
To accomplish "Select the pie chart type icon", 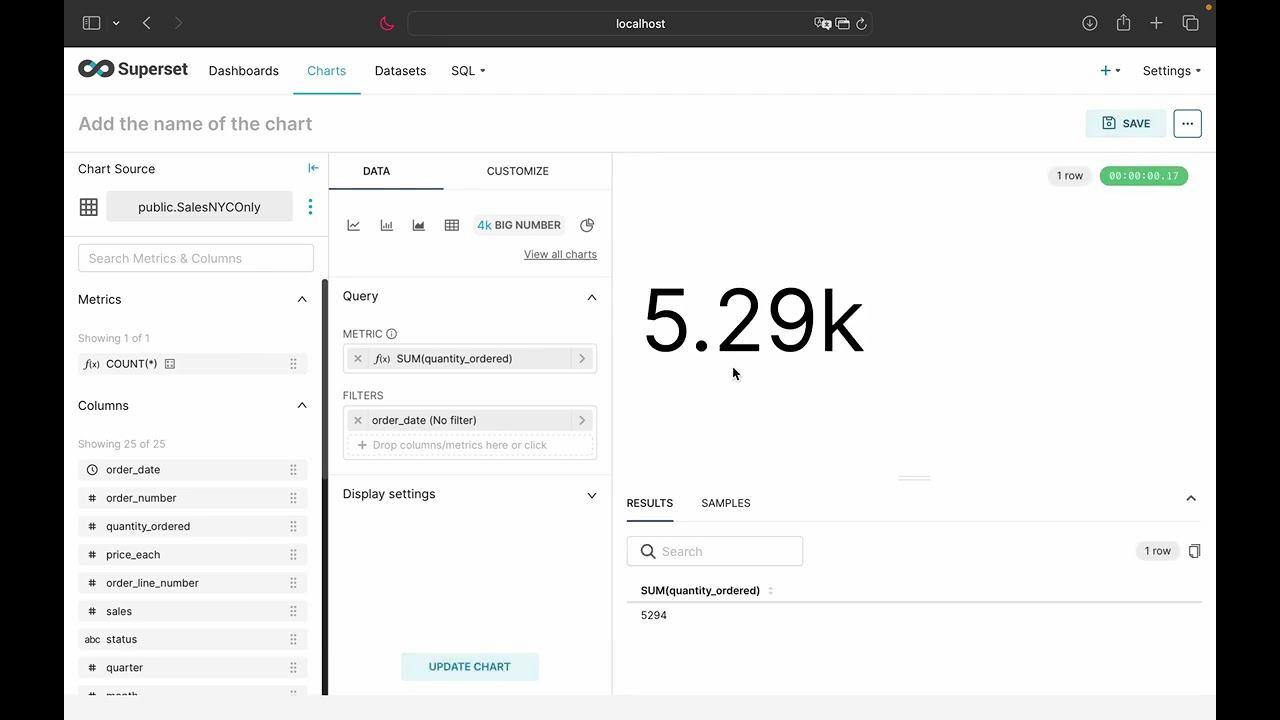I will pyautogui.click(x=587, y=225).
